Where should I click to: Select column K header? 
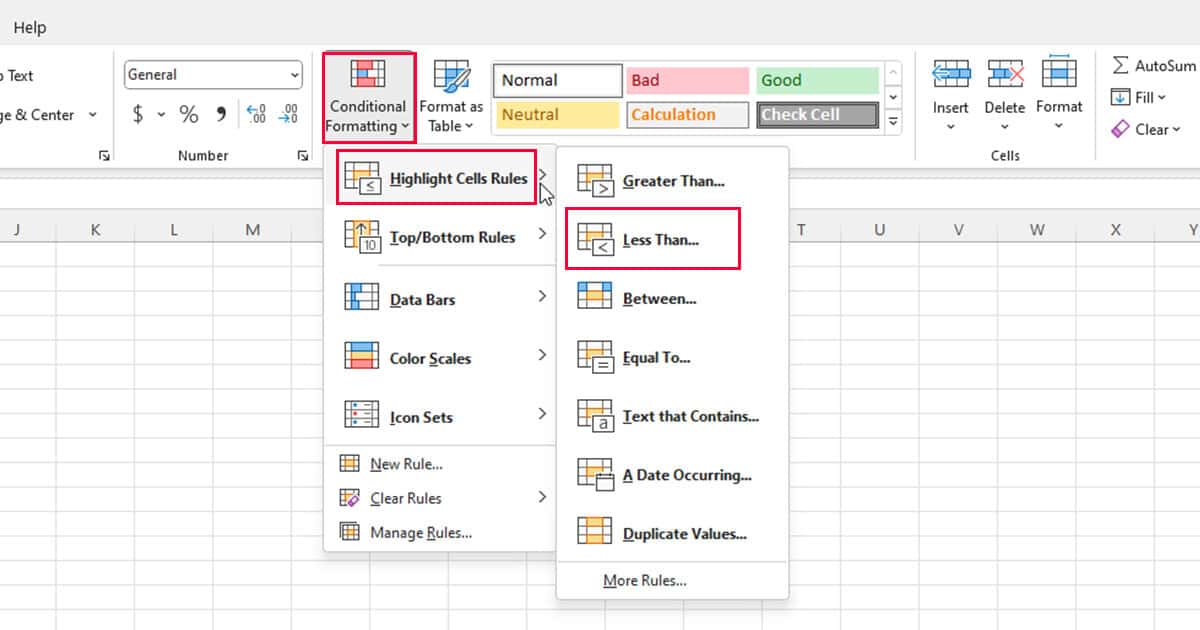click(x=95, y=230)
